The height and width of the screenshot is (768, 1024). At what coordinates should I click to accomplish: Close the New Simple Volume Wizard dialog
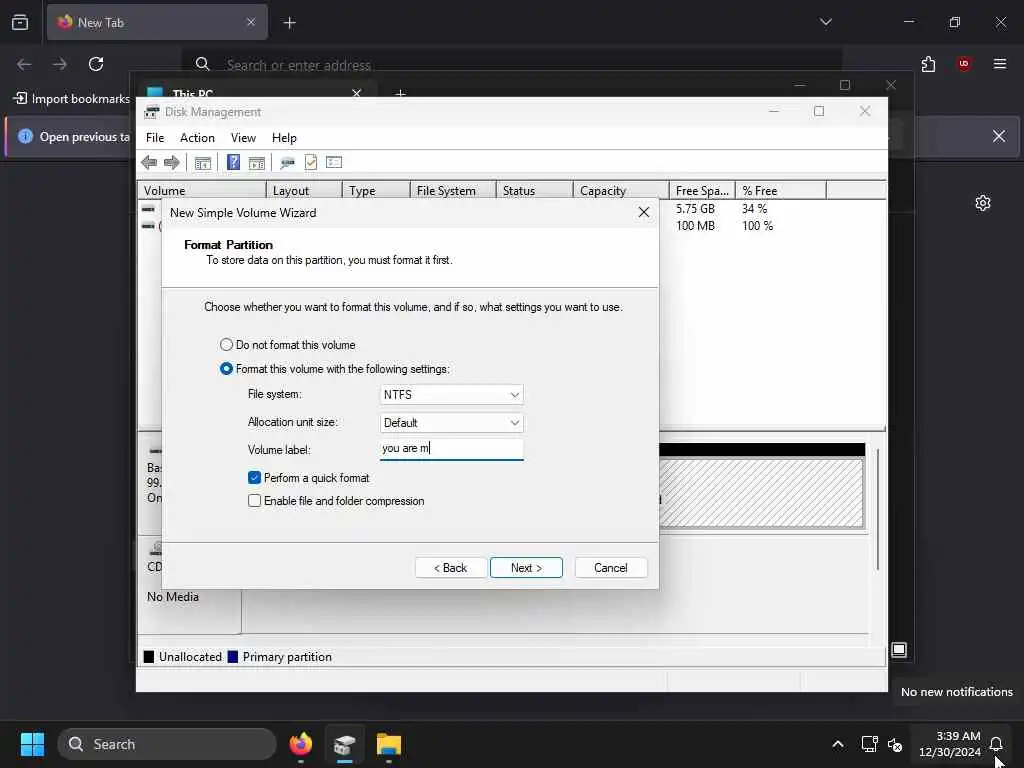click(x=643, y=212)
